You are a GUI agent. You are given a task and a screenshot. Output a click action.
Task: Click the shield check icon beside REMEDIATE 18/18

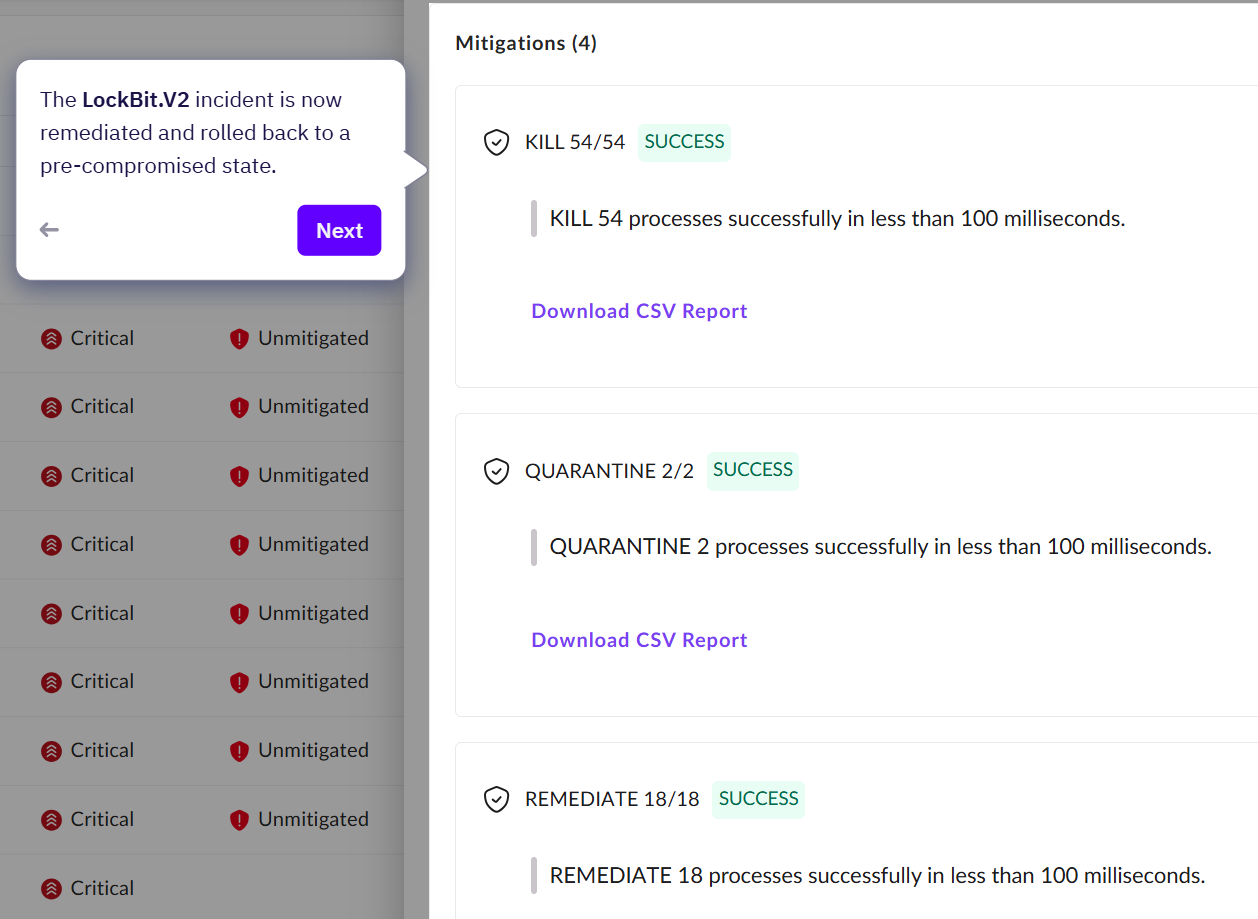point(496,799)
